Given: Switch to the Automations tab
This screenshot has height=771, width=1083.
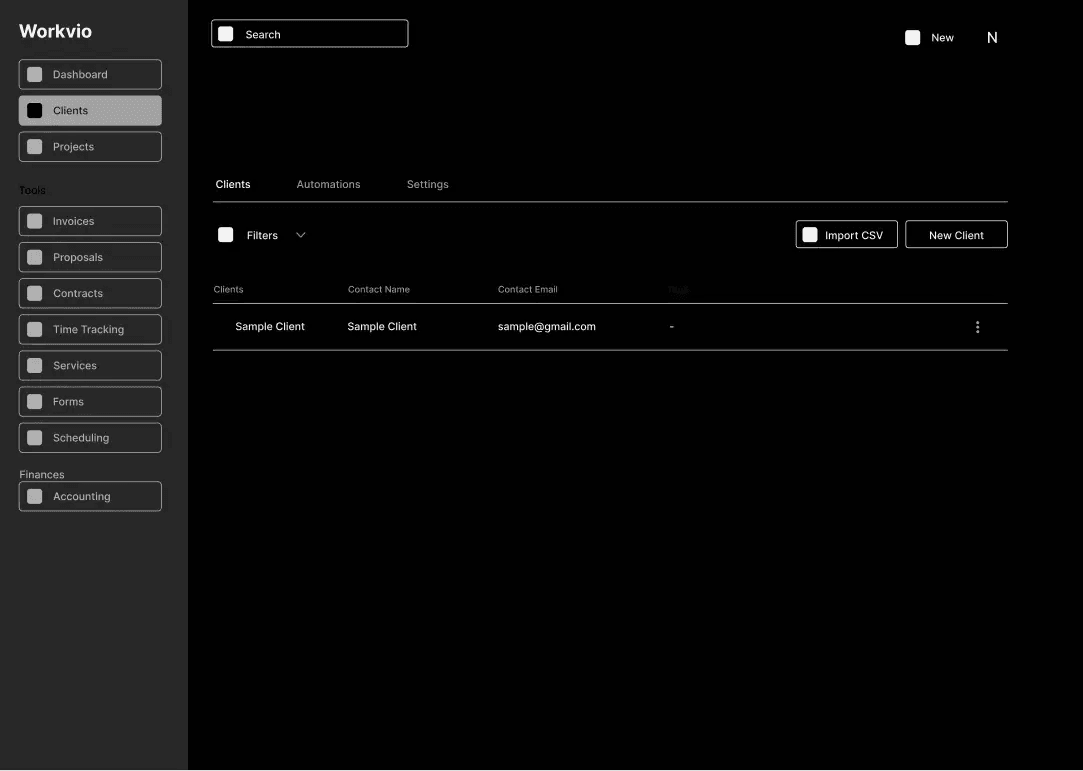Looking at the screenshot, I should click(x=328, y=185).
